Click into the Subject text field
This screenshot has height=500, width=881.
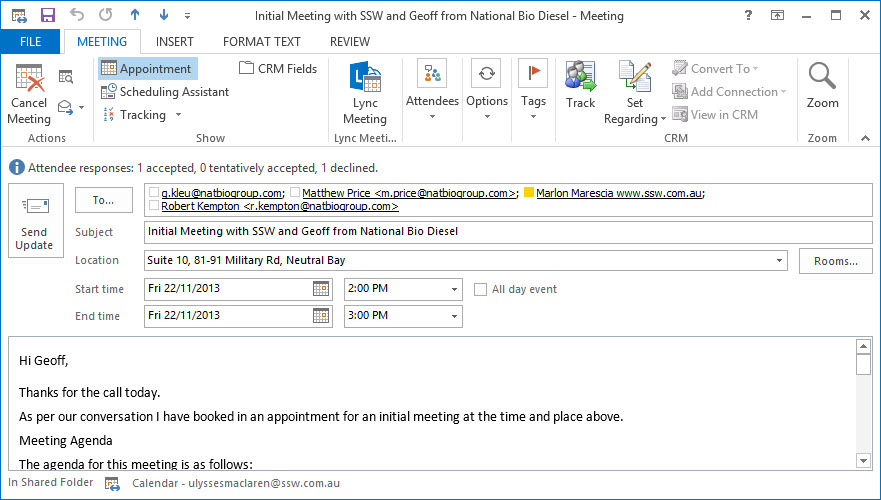(x=500, y=232)
